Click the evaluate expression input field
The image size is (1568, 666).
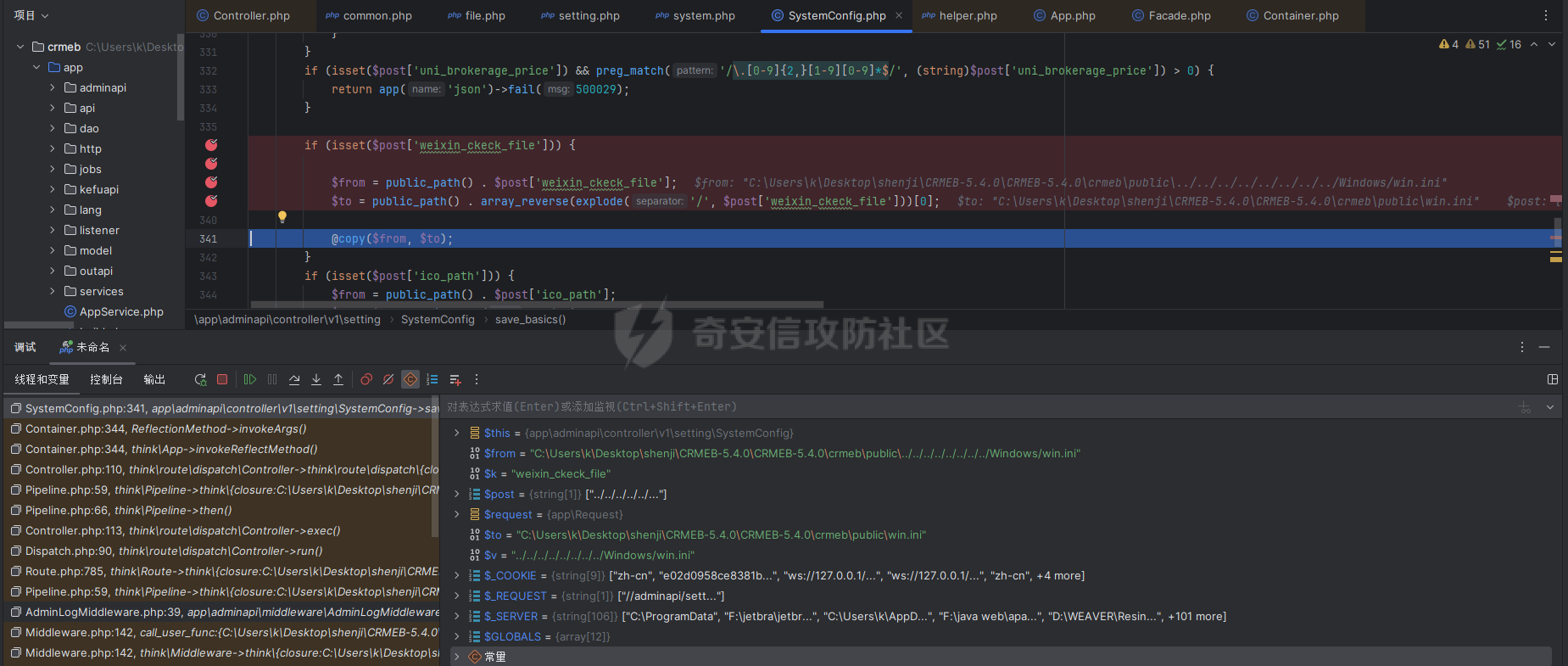click(x=975, y=407)
